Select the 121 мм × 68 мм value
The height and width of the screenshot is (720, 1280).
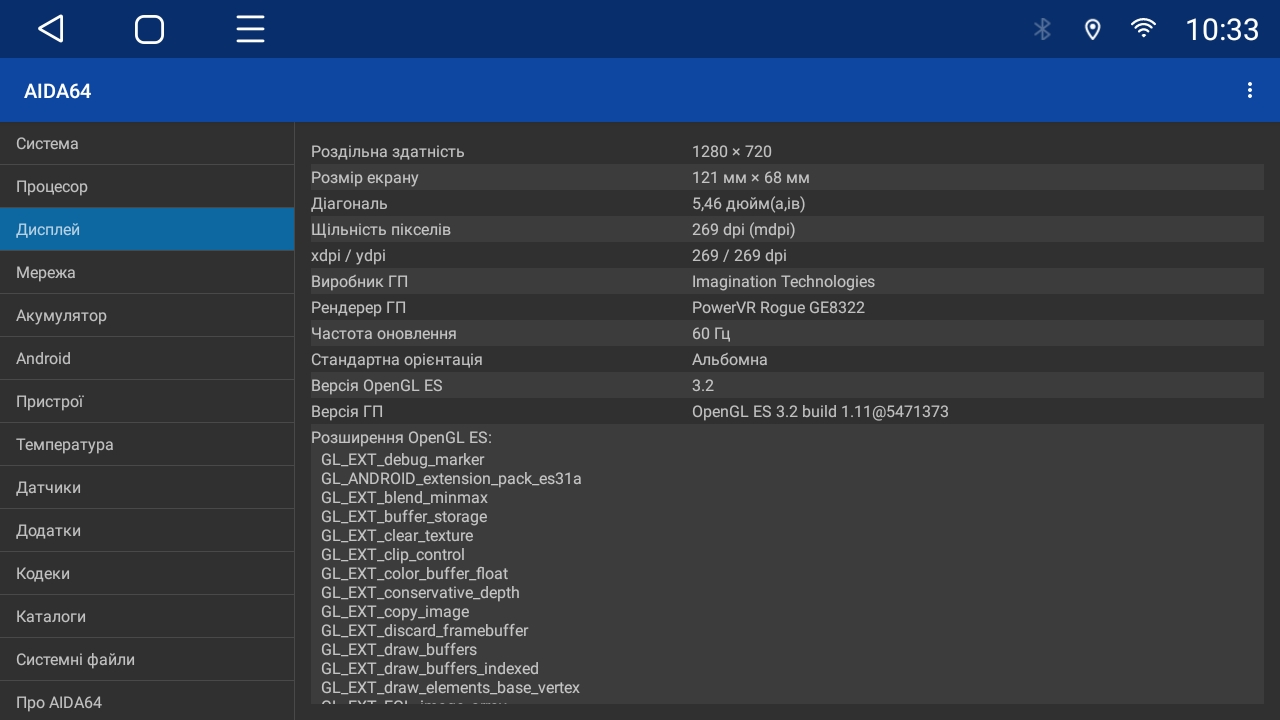[x=751, y=178]
